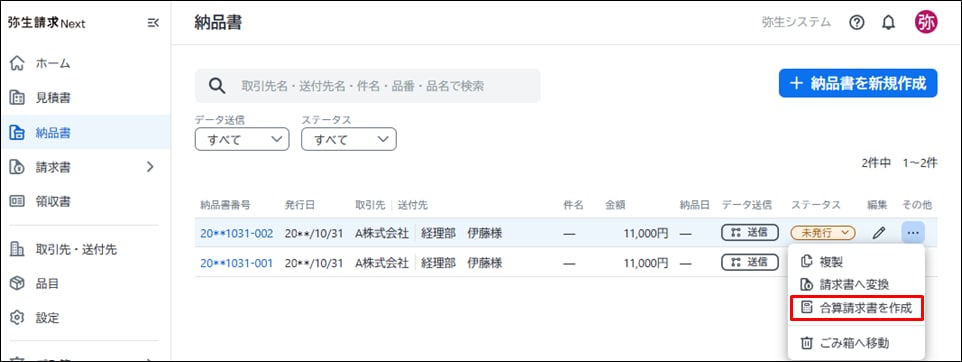This screenshot has width=962, height=362.
Task: Click 送信 button for 20**1031-002
Action: pyautogui.click(x=750, y=233)
